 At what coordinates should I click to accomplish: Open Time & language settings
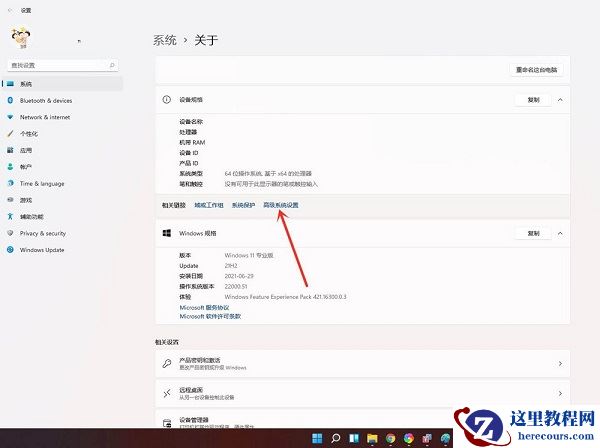tap(36, 184)
